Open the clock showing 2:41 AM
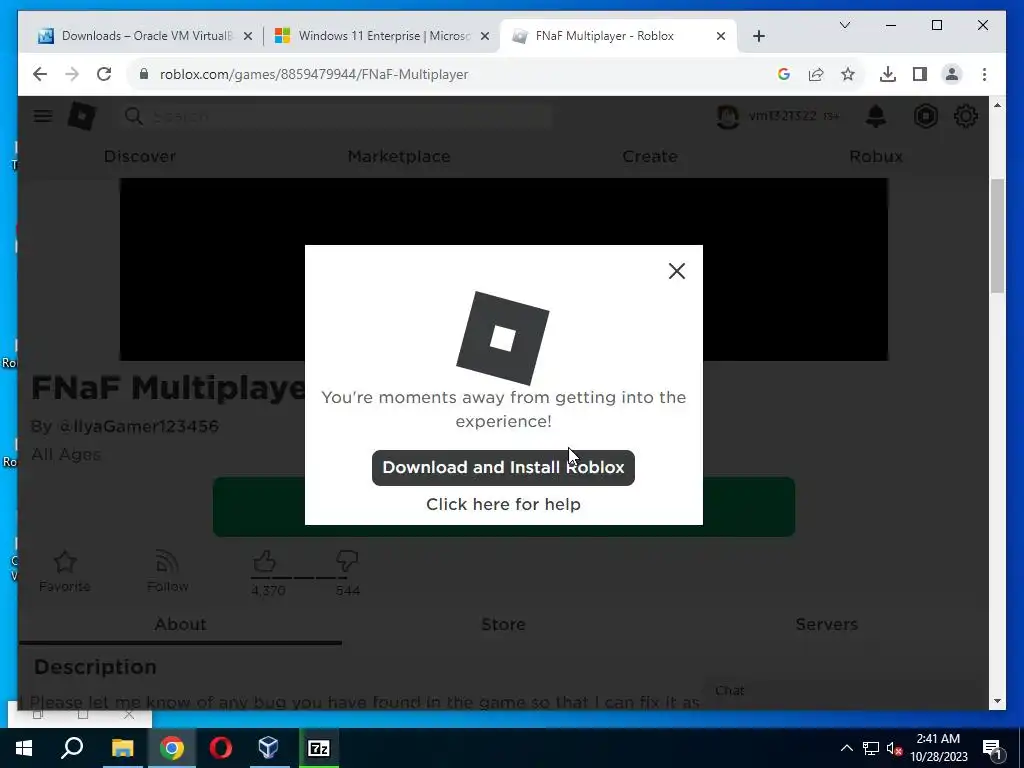1024x768 pixels. pyautogui.click(x=938, y=748)
